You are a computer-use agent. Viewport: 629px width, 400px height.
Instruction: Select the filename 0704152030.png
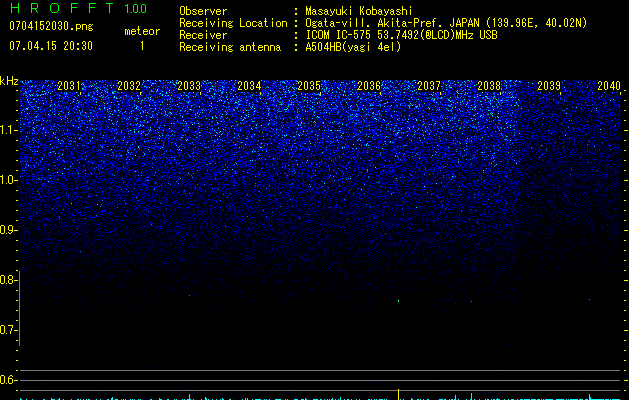coord(51,26)
